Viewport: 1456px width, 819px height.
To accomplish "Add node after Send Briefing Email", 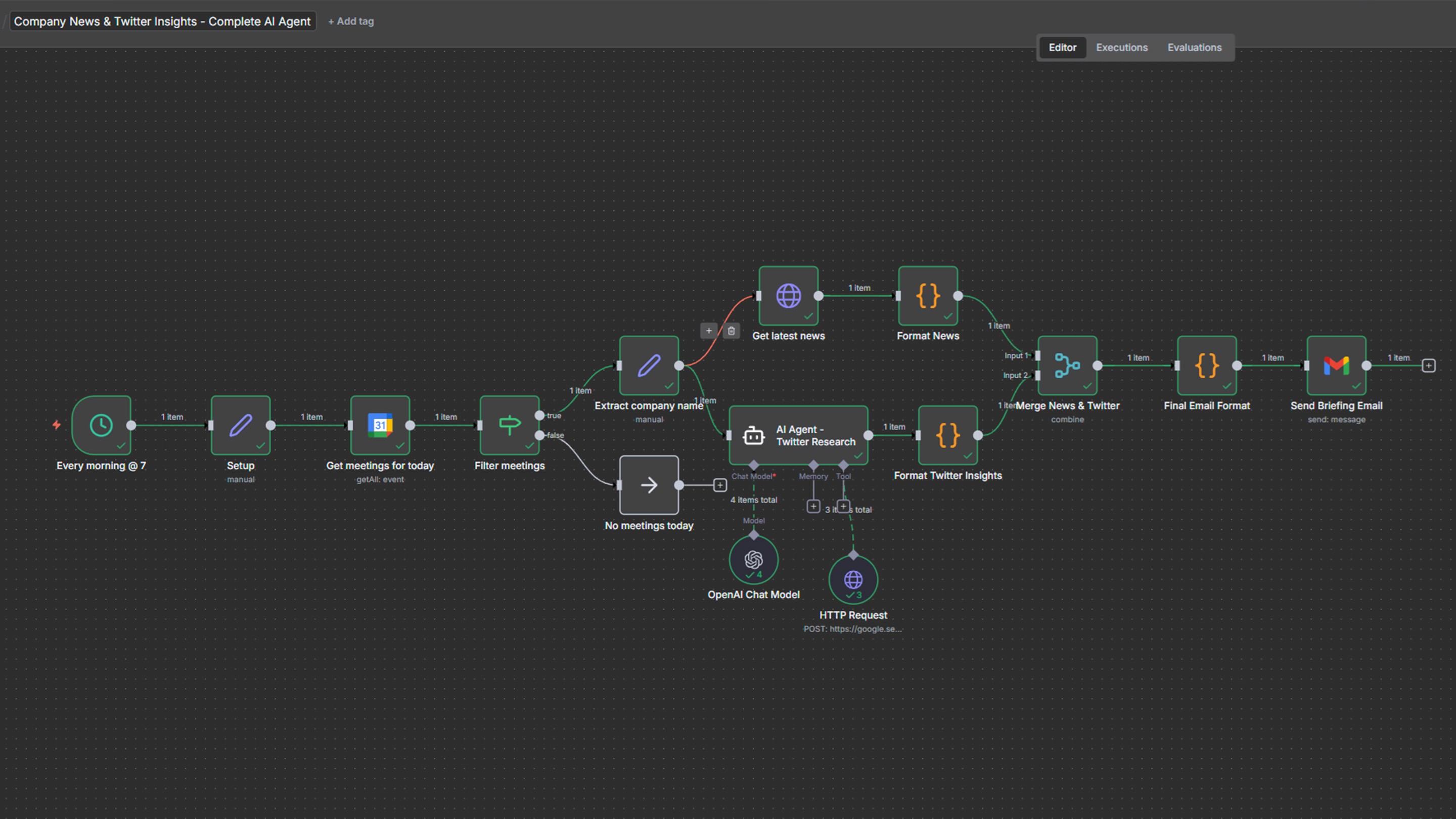I will pyautogui.click(x=1428, y=366).
